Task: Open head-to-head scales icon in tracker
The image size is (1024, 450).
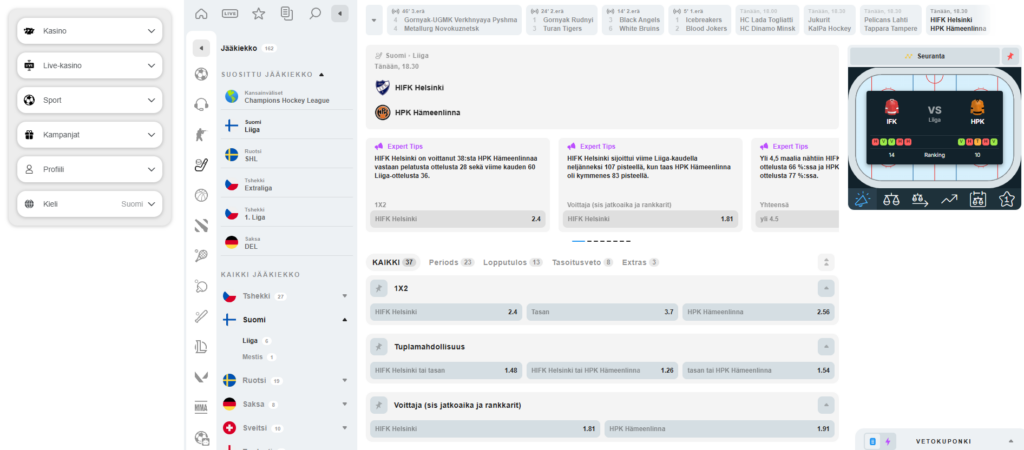Action: coord(891,198)
